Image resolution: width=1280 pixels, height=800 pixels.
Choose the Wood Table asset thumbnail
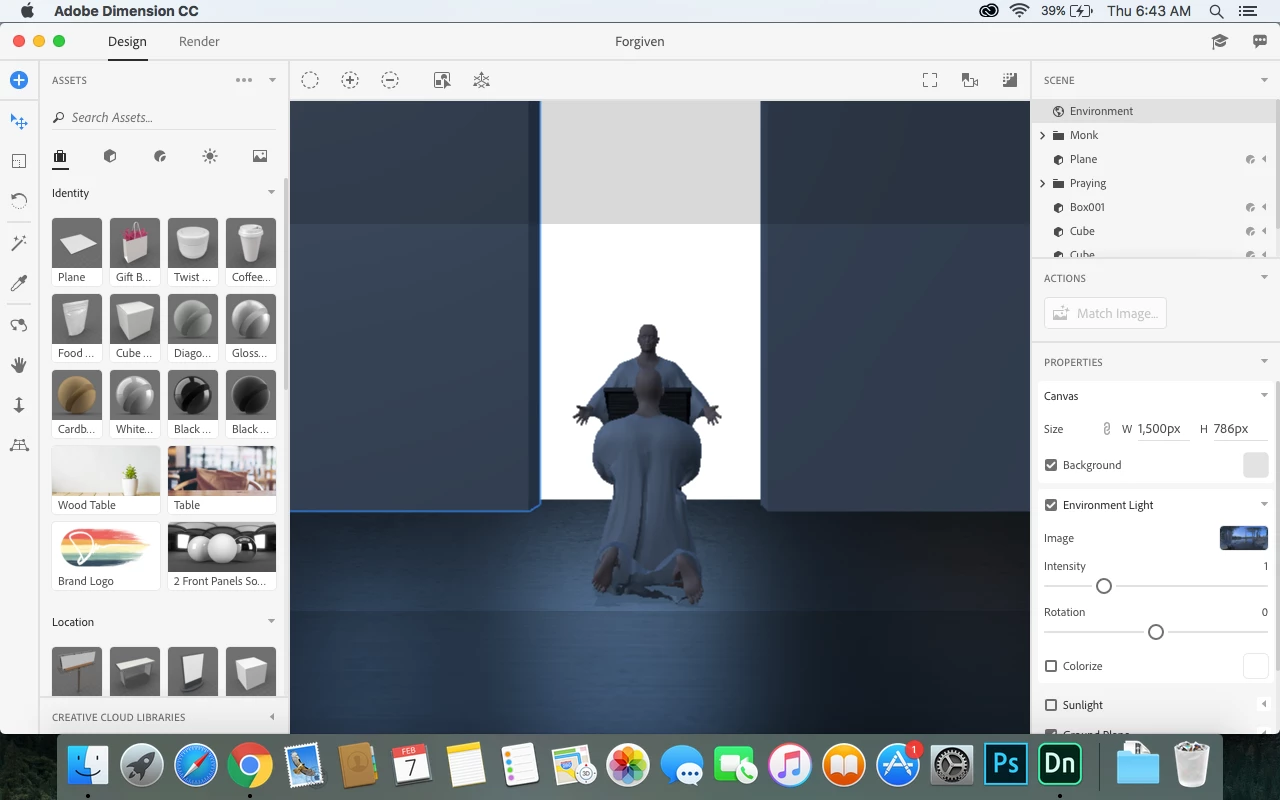(106, 471)
